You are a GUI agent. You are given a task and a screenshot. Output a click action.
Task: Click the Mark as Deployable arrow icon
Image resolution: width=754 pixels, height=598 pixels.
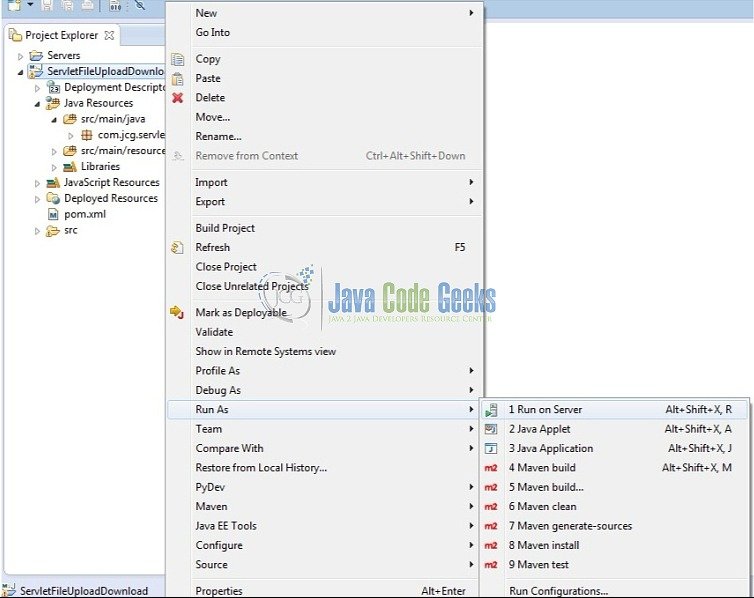coord(177,312)
